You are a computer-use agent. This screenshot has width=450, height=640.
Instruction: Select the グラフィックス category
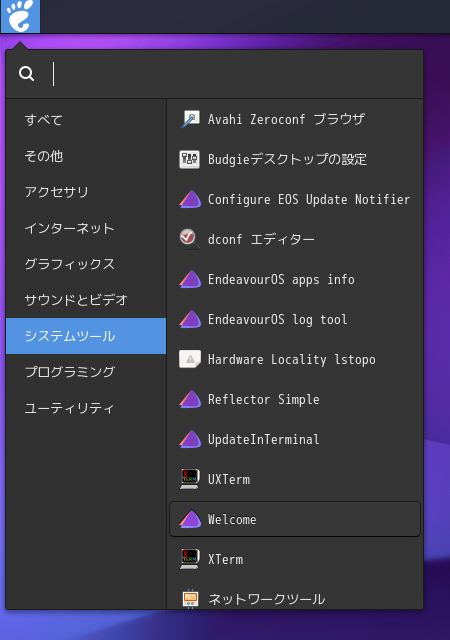point(86,264)
